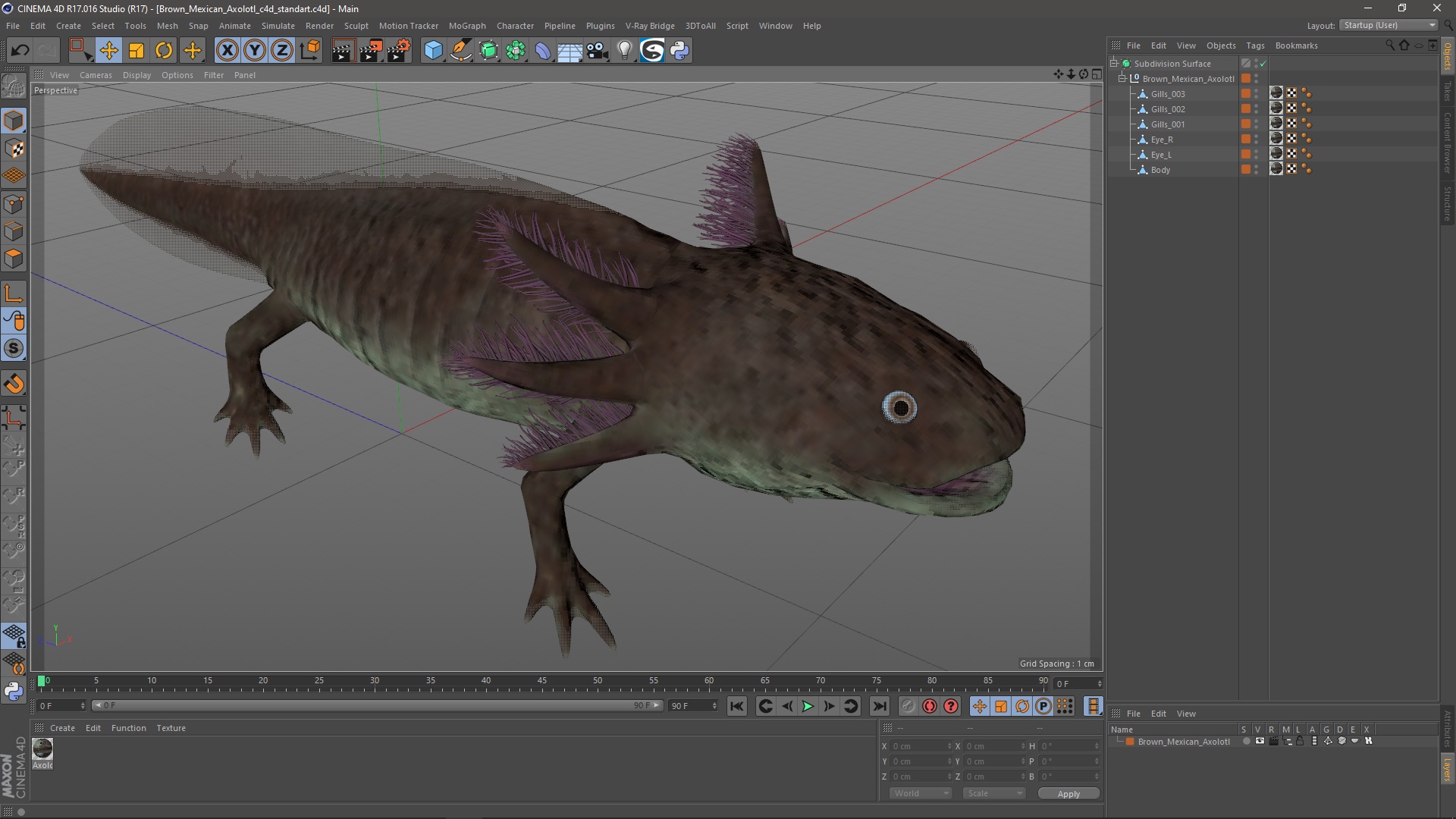The width and height of the screenshot is (1456, 819).
Task: Click the home icon in Objects manager
Action: 1404,45
